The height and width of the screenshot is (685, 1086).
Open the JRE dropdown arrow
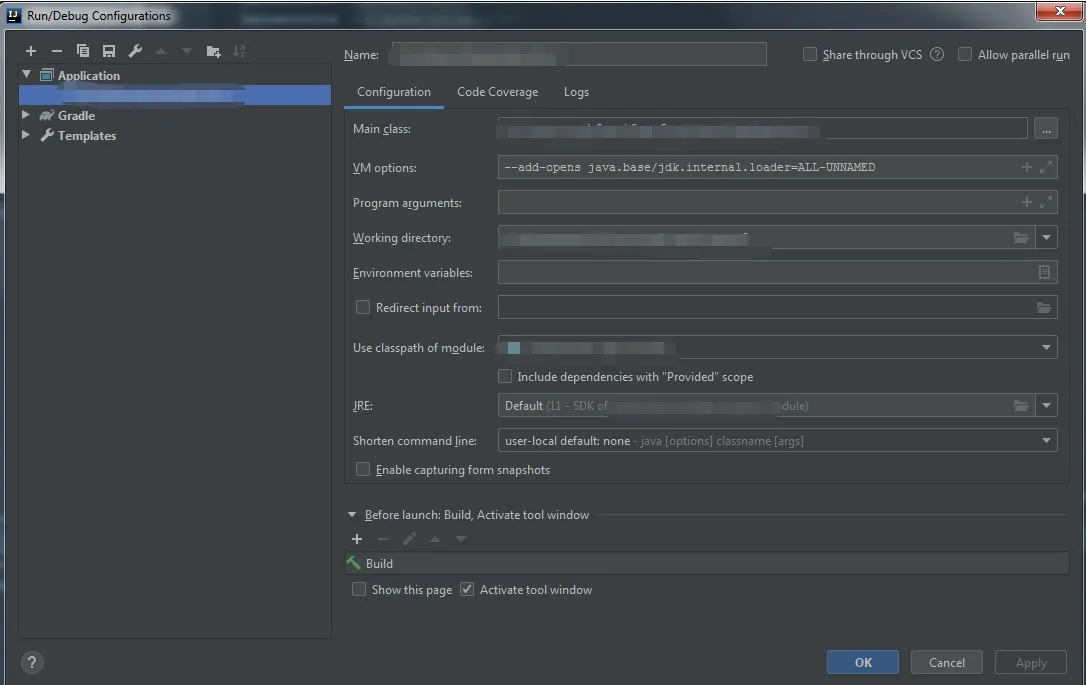[x=1046, y=405]
